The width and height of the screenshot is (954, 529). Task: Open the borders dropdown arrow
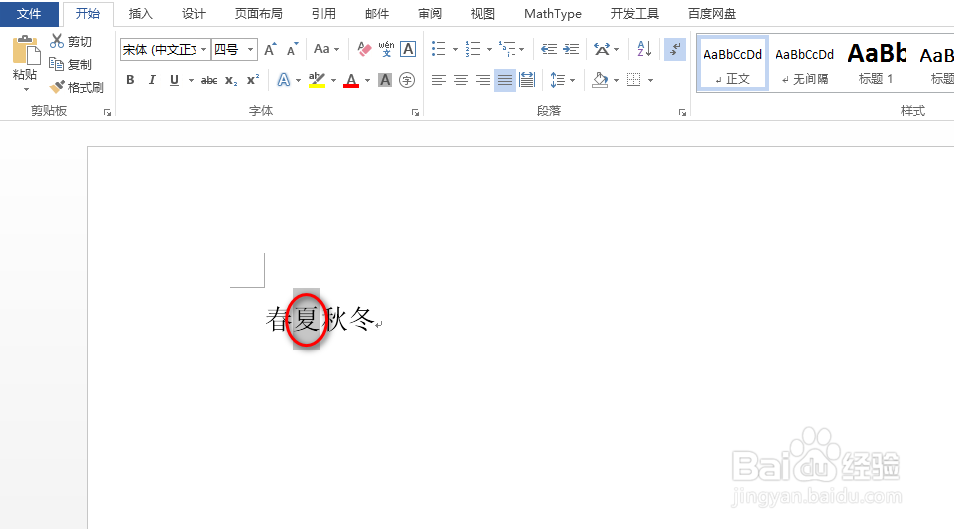pyautogui.click(x=650, y=80)
